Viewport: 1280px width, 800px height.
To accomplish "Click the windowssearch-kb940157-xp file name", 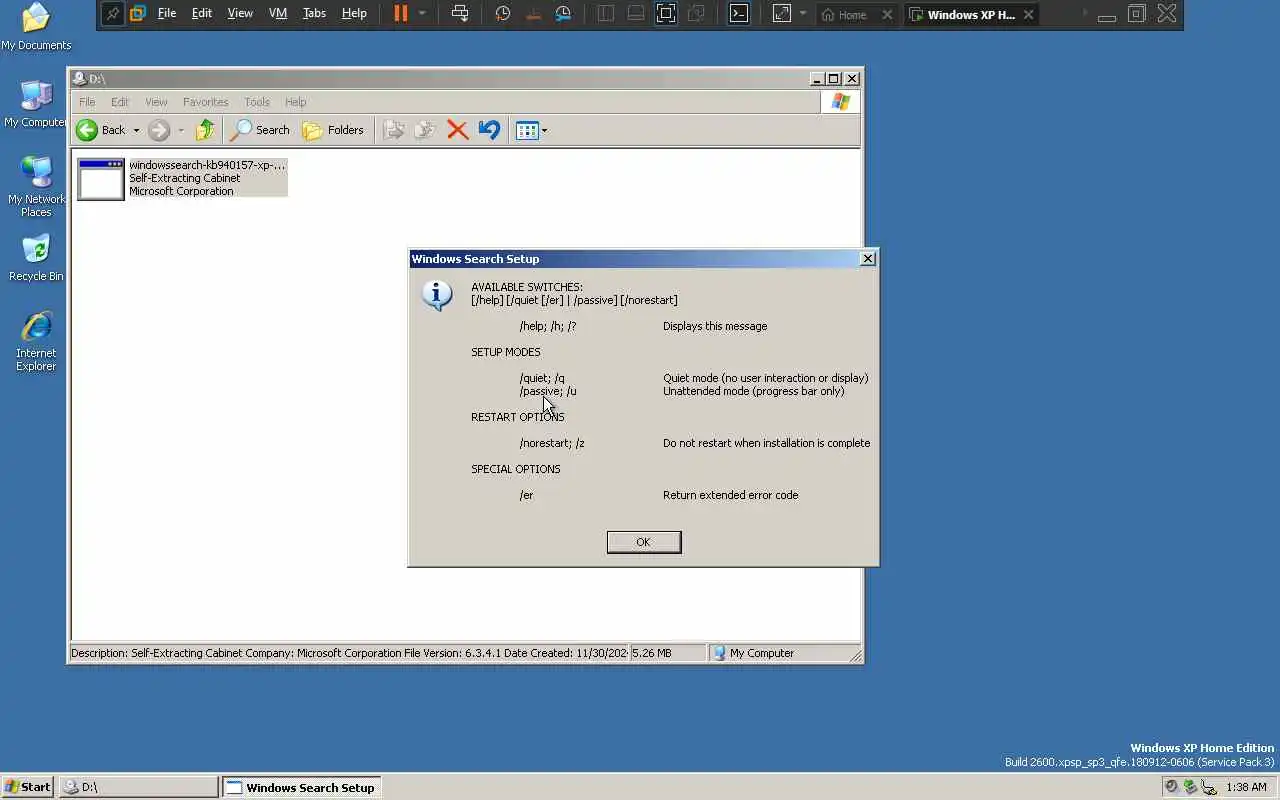I will pos(207,165).
